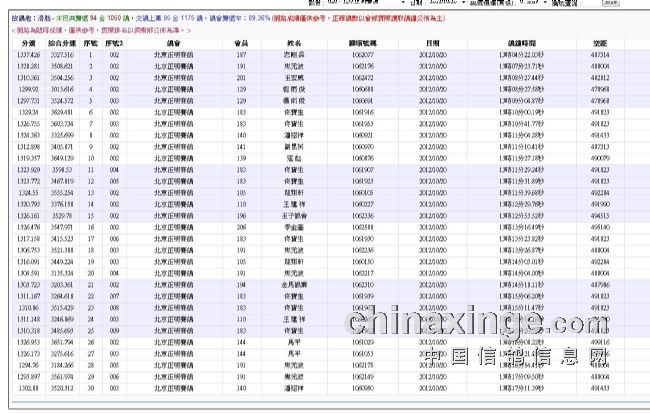Viewport: 650px width, 414px height.
Task: Sort table by 分速 column header
Action: point(28,45)
